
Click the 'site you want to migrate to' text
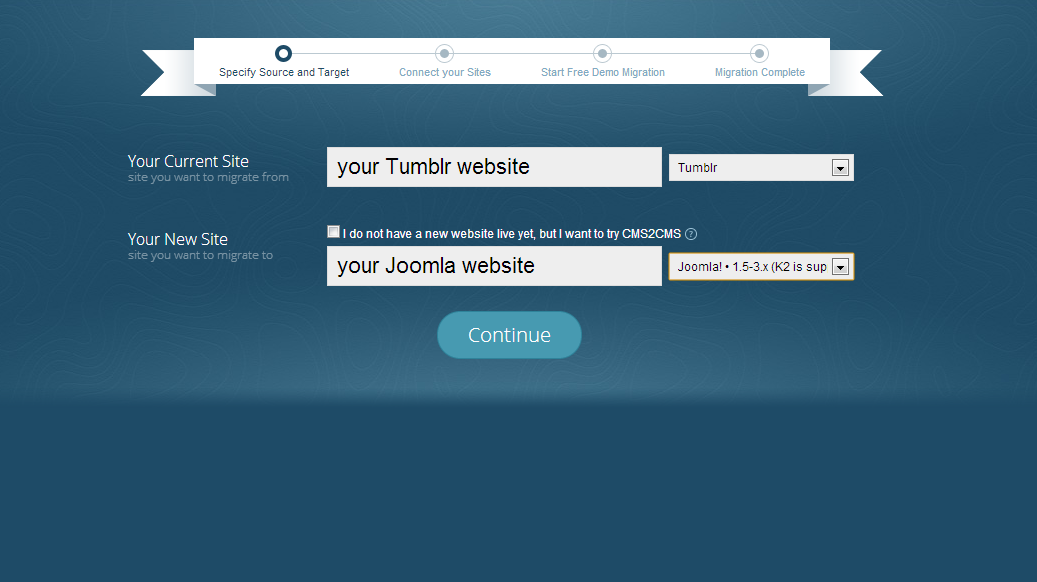coord(200,255)
